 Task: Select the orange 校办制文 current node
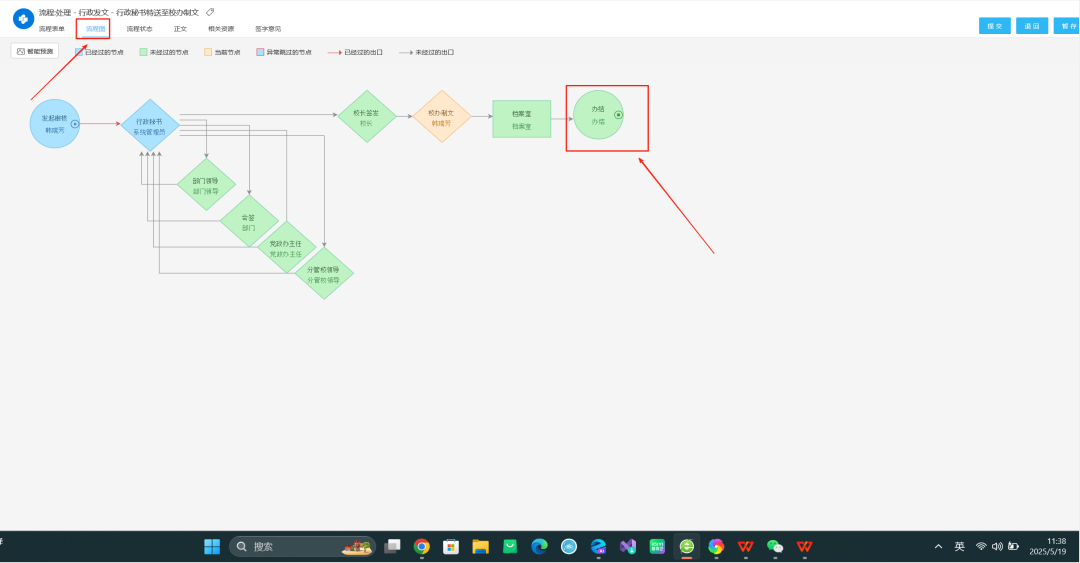click(441, 117)
